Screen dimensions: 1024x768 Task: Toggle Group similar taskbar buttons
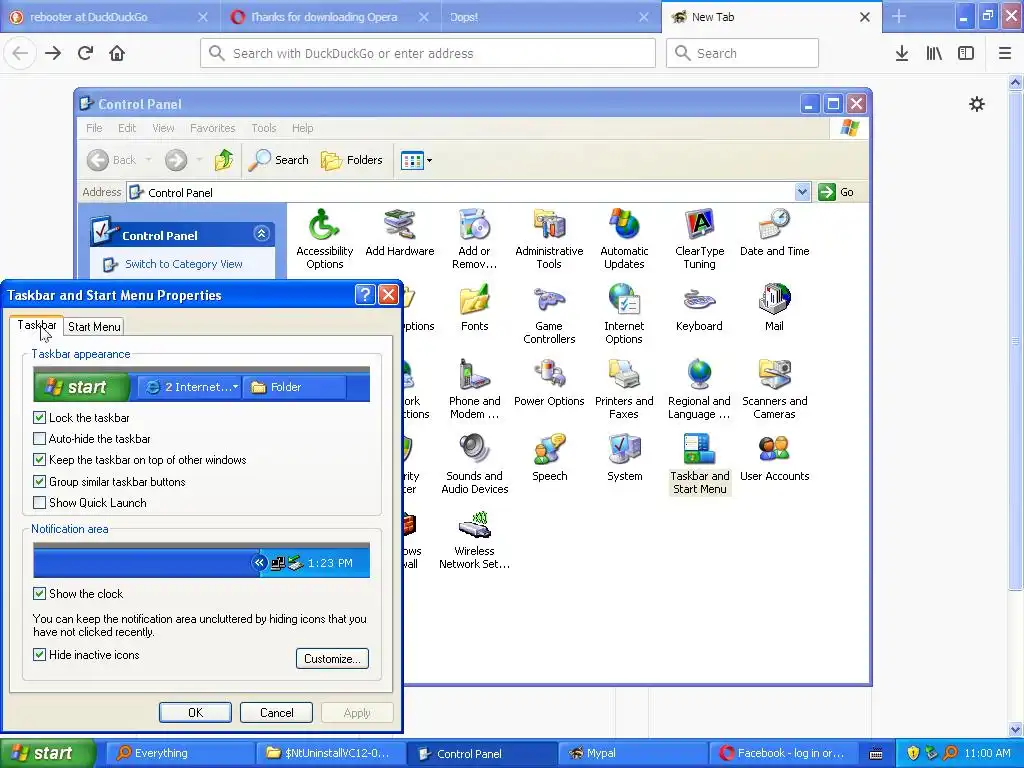(x=39, y=482)
